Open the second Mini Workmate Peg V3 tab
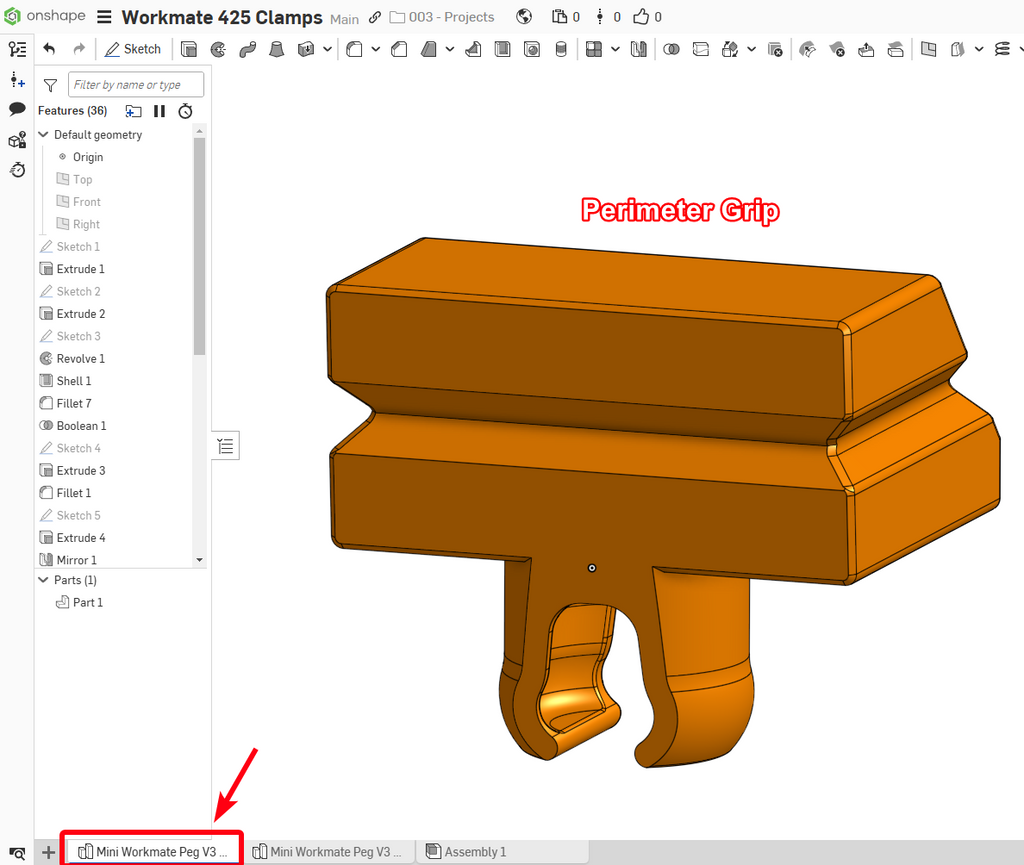1024x865 pixels. click(327, 851)
